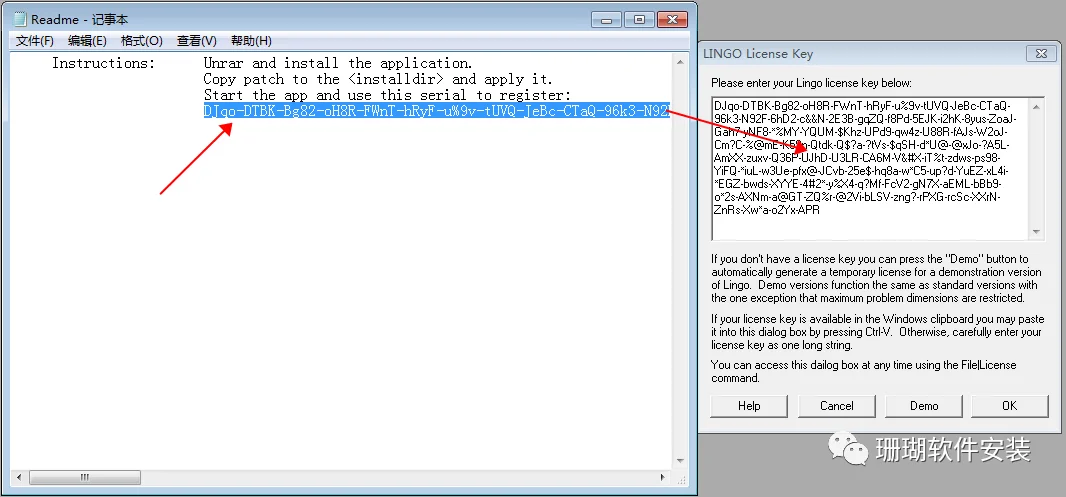Click the 'Instructions:' text in Notepad
1066x497 pixels.
coord(103,63)
